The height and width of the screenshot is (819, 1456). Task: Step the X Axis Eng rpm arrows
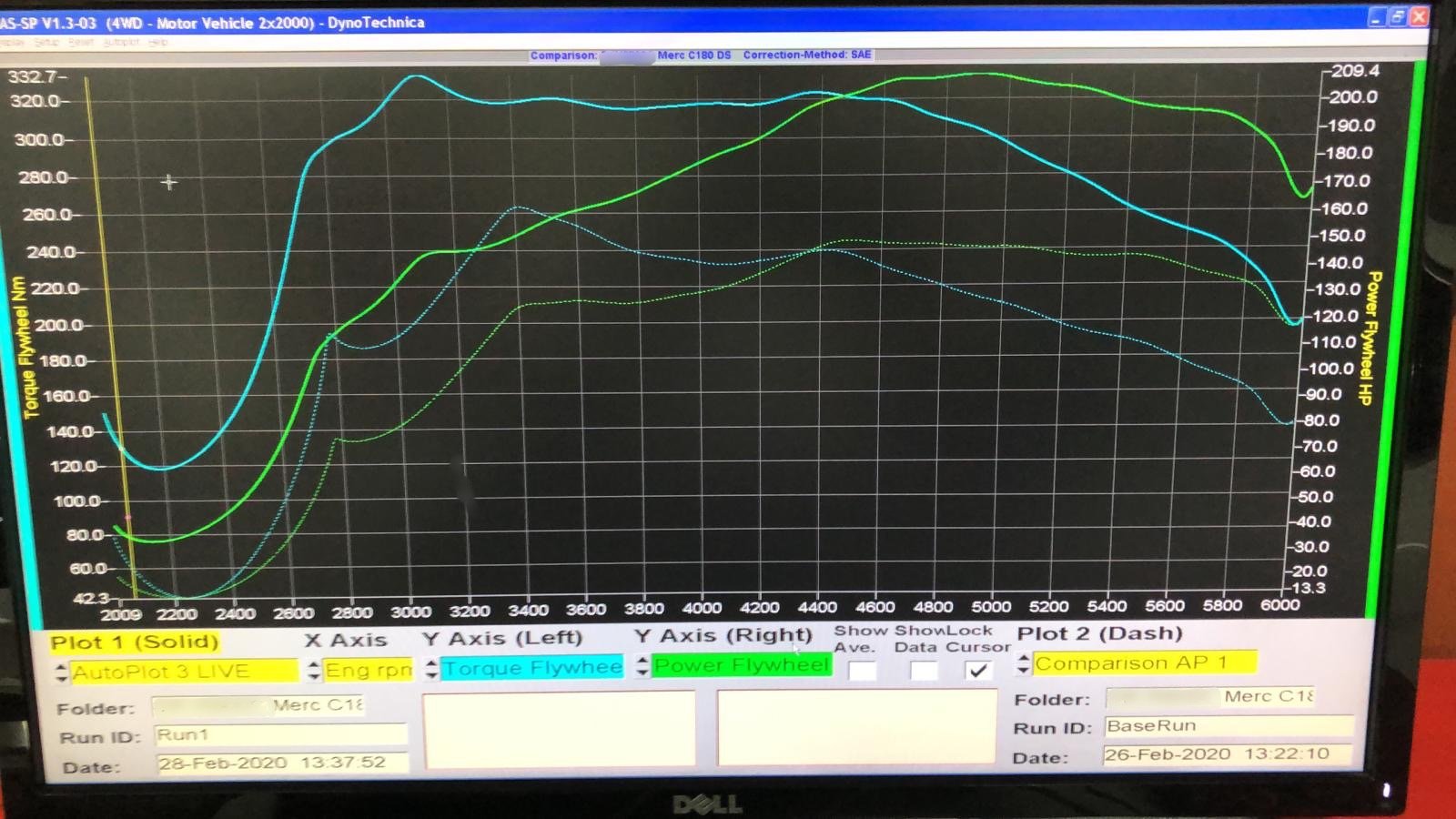pyautogui.click(x=314, y=671)
